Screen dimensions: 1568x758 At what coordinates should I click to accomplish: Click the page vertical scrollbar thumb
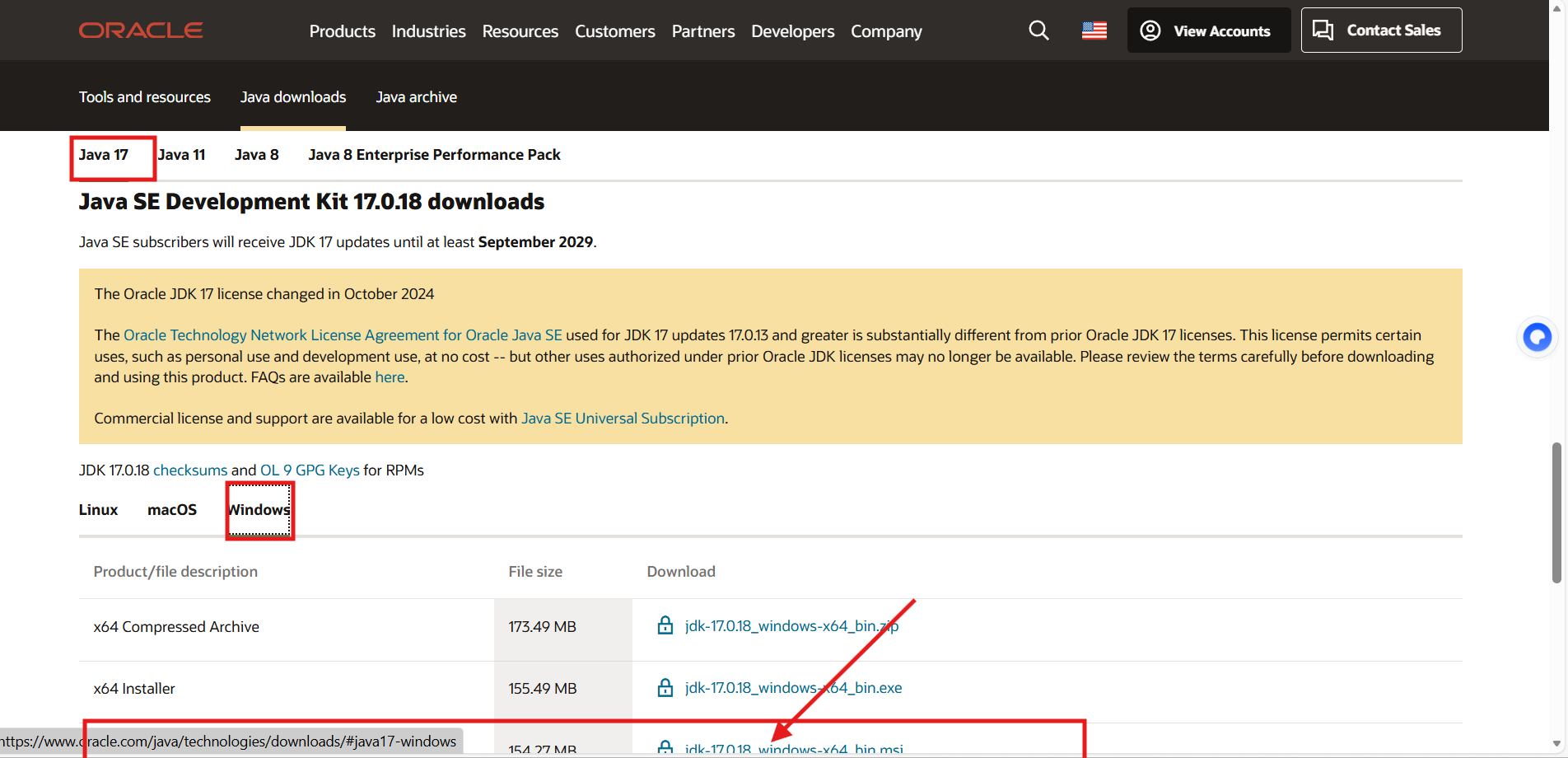tap(1556, 512)
